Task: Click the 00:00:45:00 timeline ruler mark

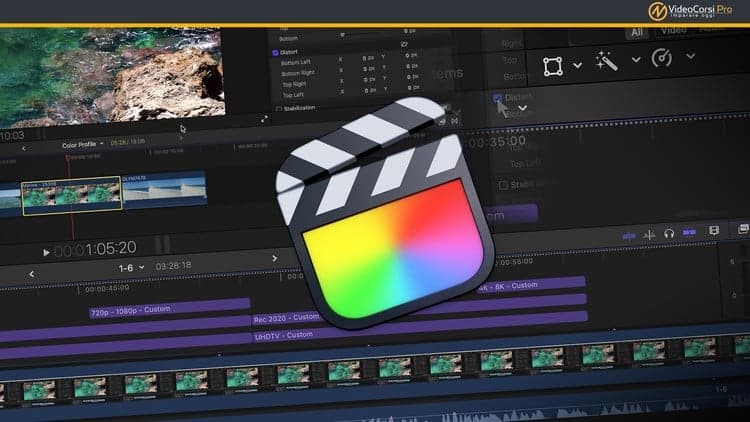Action: coord(107,288)
